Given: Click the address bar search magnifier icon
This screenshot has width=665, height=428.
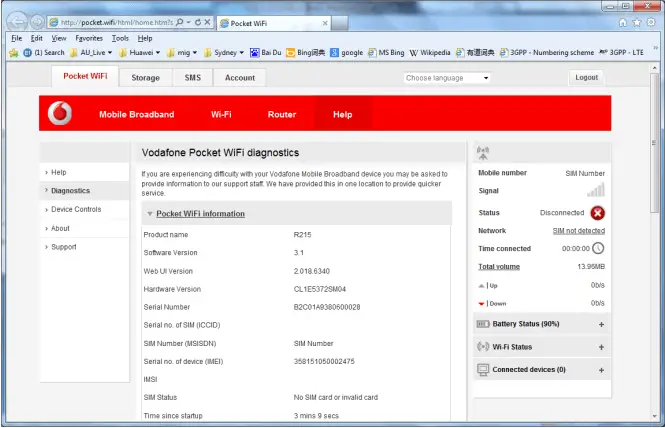Looking at the screenshot, I should point(180,22).
